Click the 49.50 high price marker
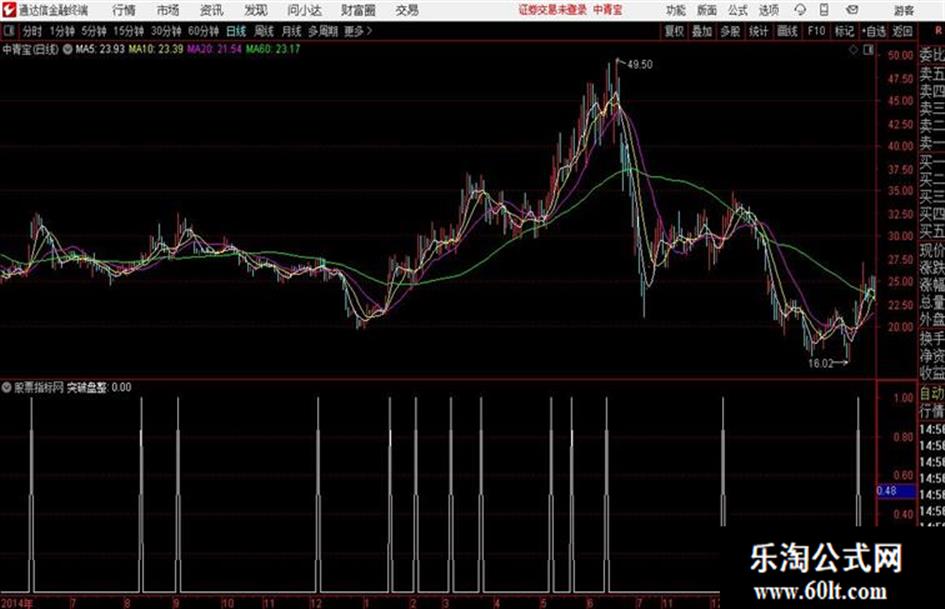 [639, 65]
